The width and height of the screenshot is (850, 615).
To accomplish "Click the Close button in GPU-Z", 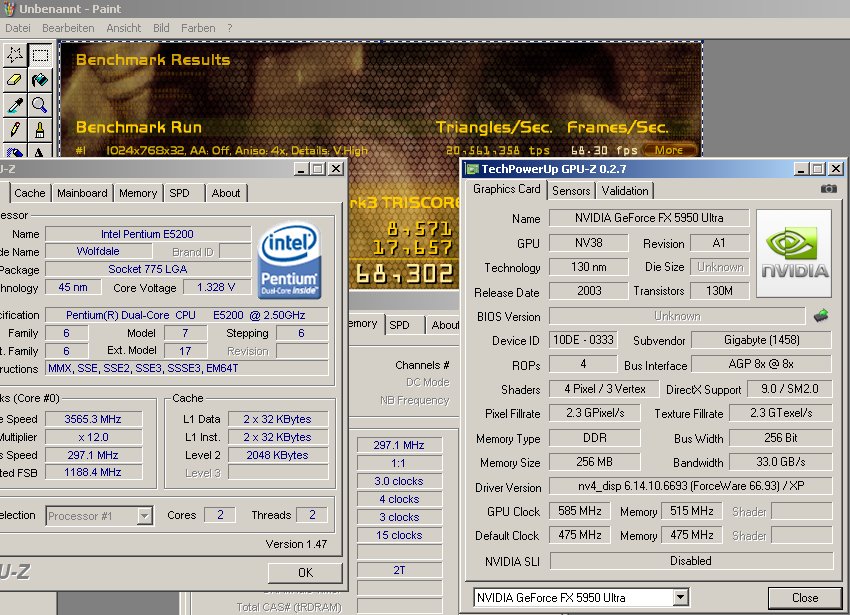I will point(805,598).
